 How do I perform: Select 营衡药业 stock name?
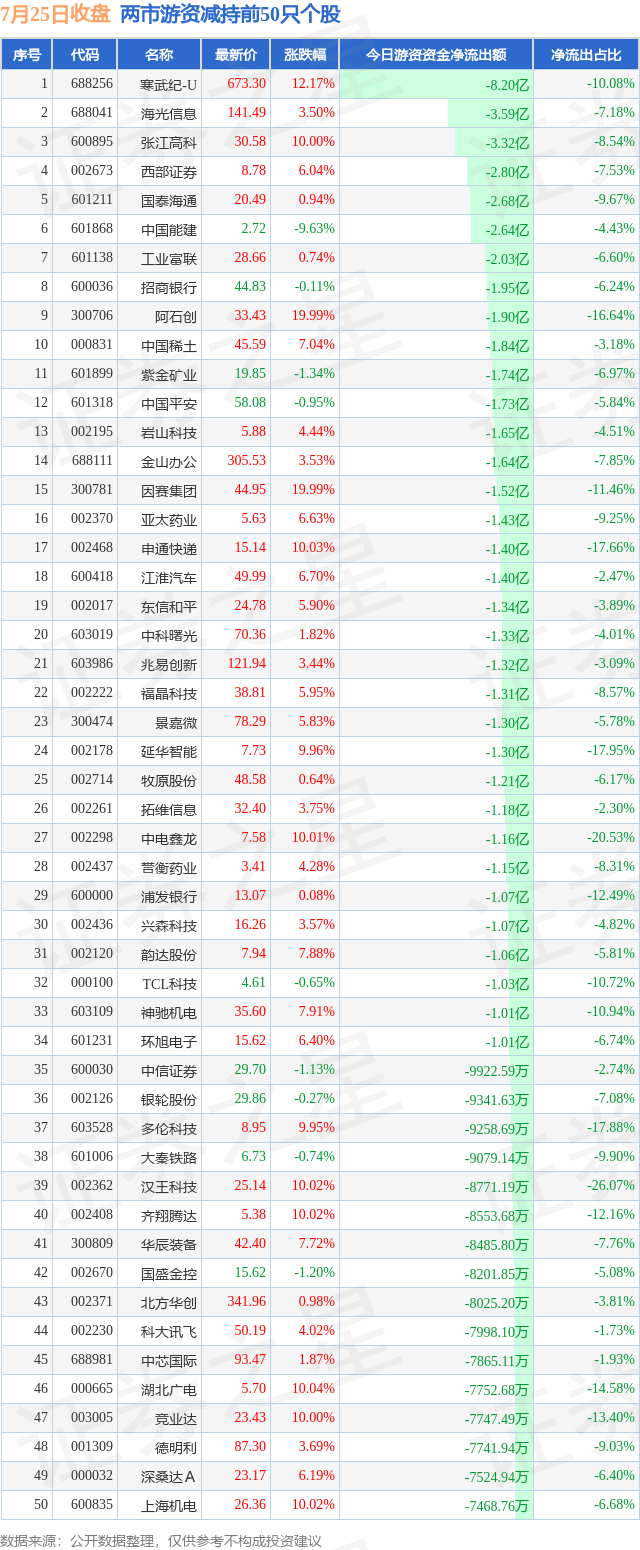pos(169,867)
